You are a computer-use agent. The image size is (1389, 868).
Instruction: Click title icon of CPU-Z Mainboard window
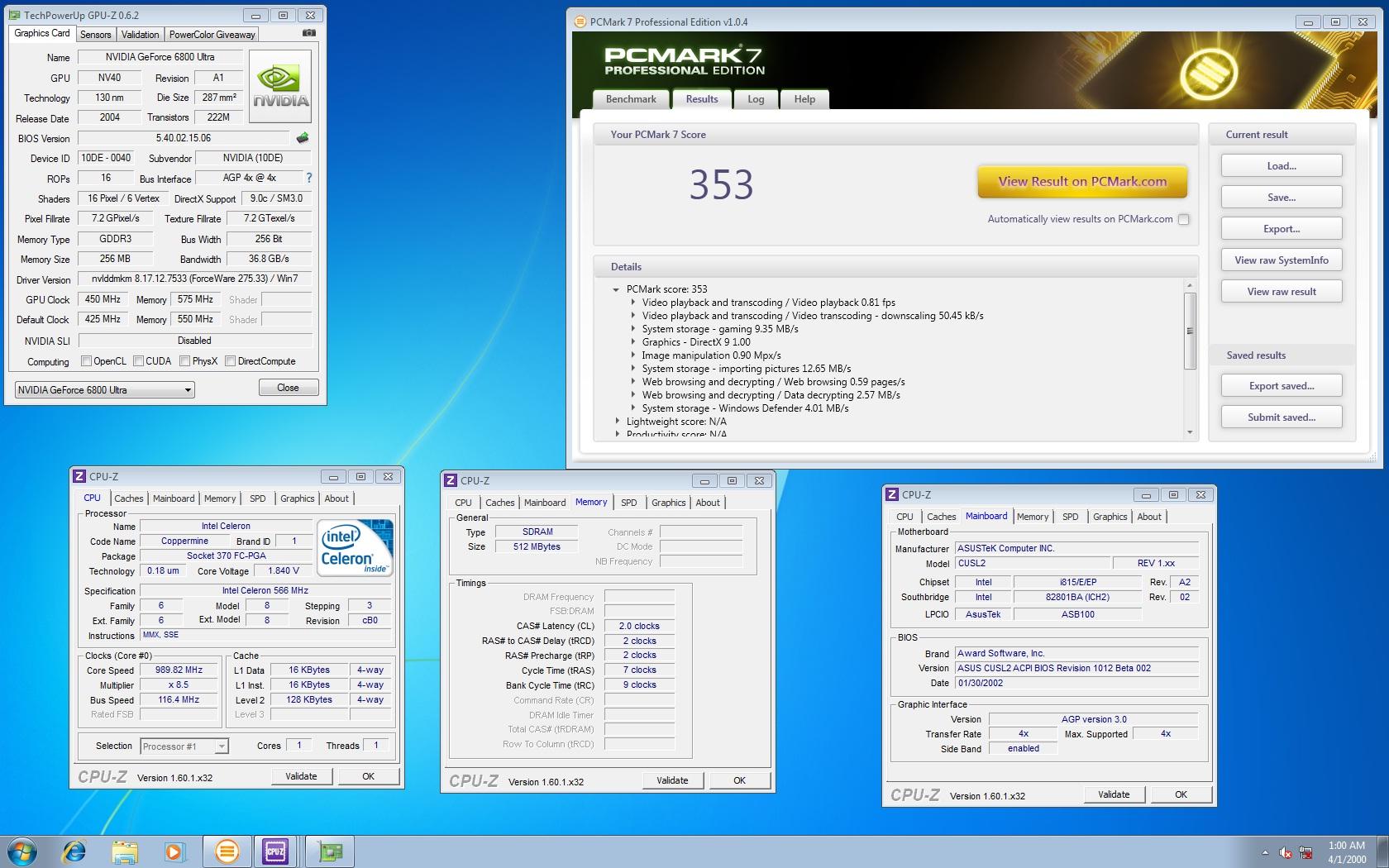coord(892,494)
